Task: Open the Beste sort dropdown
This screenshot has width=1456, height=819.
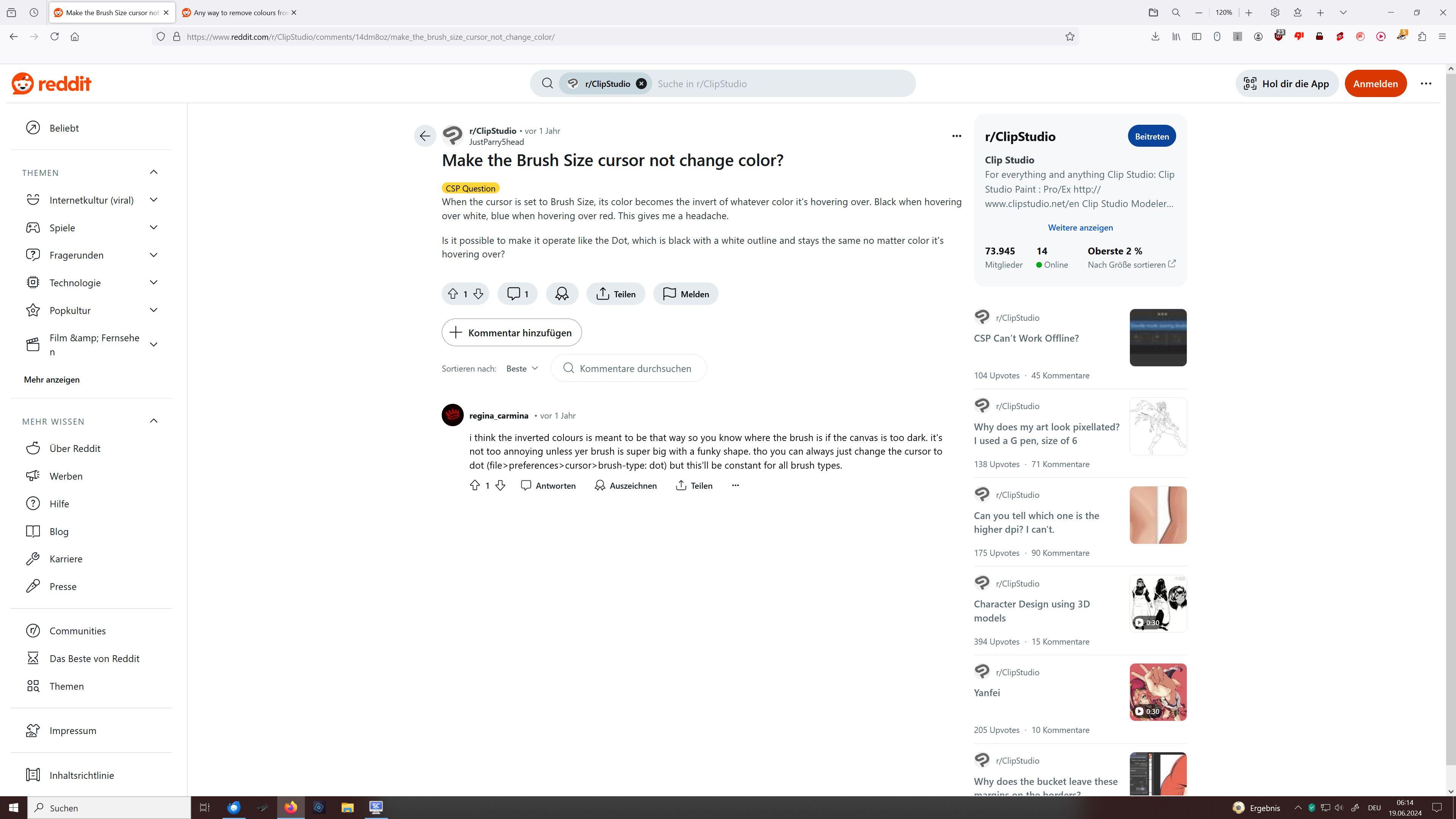Action: (x=522, y=369)
